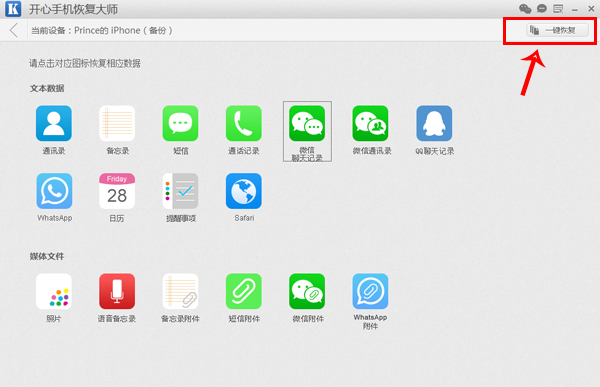The height and width of the screenshot is (387, 600).
Task: Open the feedback note icon in title bar
Action: (558, 8)
